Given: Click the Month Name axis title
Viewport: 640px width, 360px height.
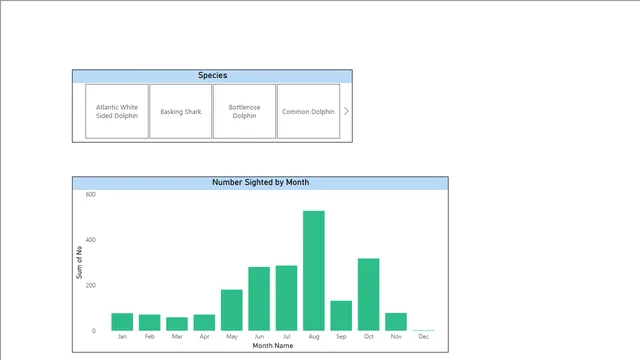Looking at the screenshot, I should 273,346.
